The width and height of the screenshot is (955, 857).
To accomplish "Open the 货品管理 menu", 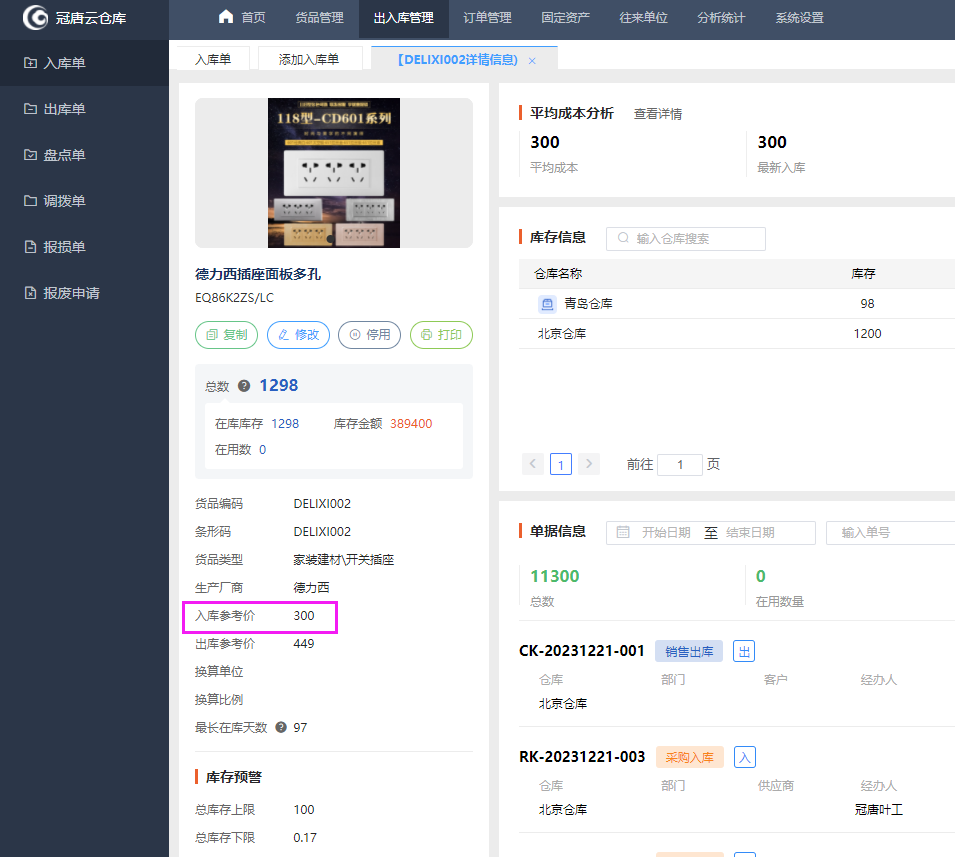I will pyautogui.click(x=319, y=18).
